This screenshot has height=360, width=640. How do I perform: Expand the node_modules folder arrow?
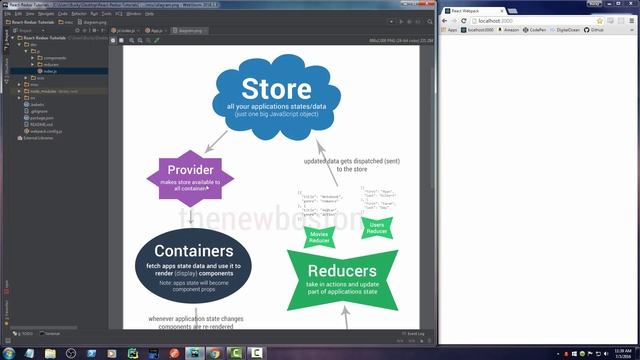[19, 91]
